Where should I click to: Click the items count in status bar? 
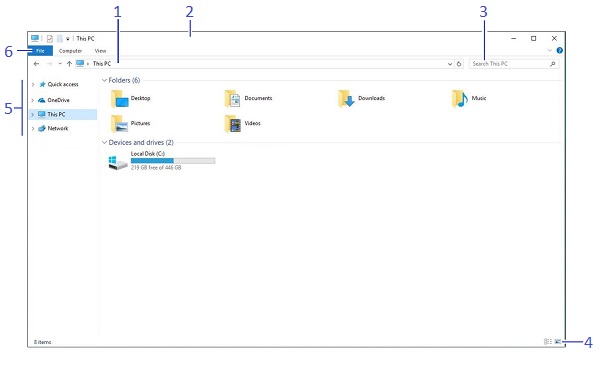click(42, 342)
